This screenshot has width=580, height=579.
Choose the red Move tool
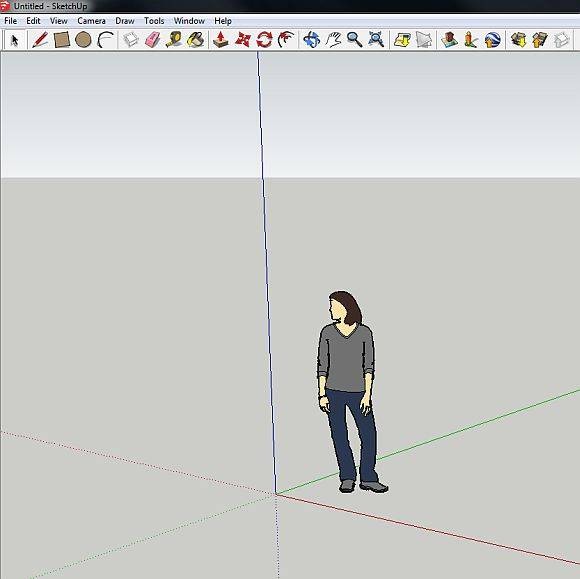(243, 40)
